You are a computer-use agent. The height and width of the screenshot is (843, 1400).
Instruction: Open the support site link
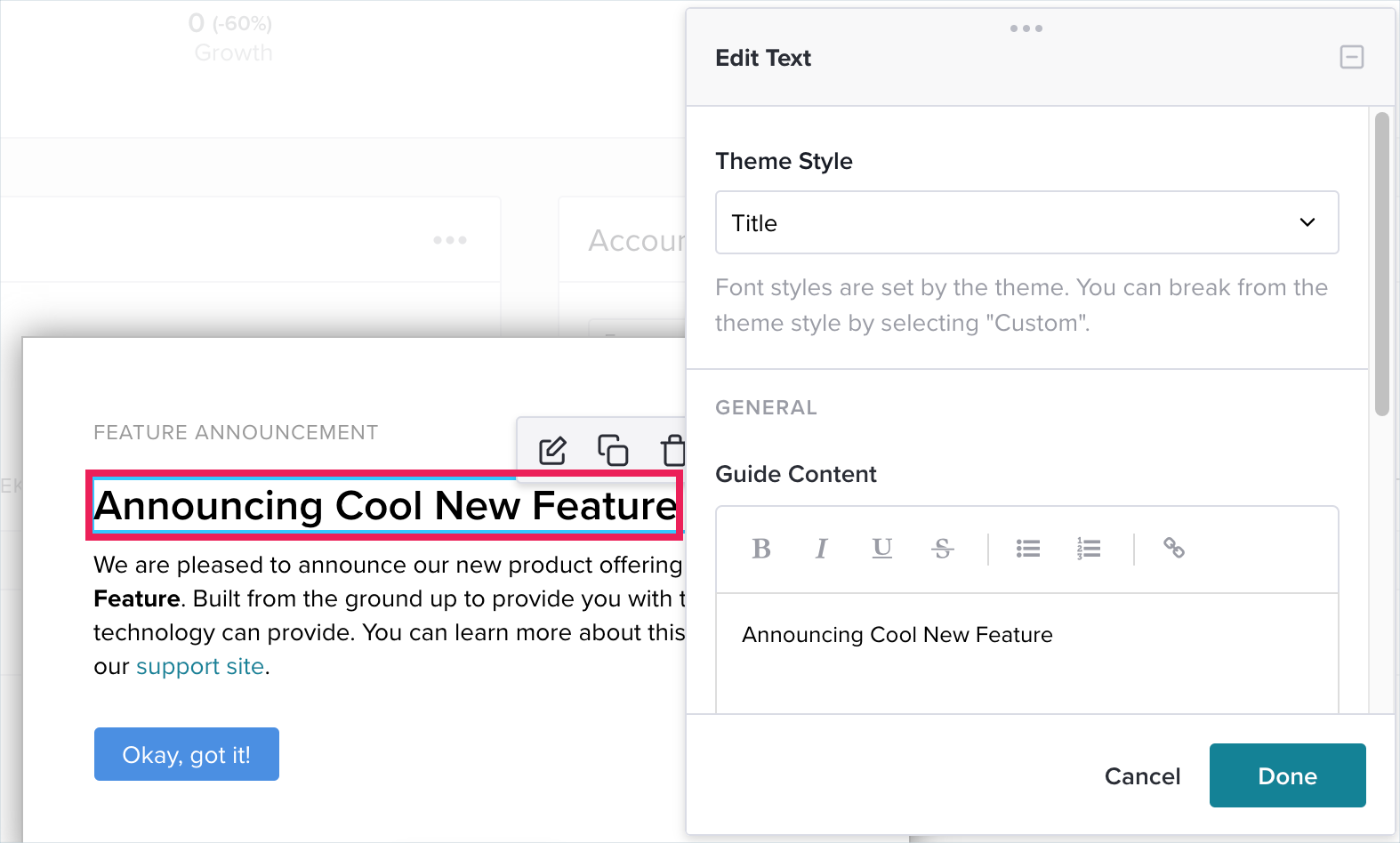(200, 666)
